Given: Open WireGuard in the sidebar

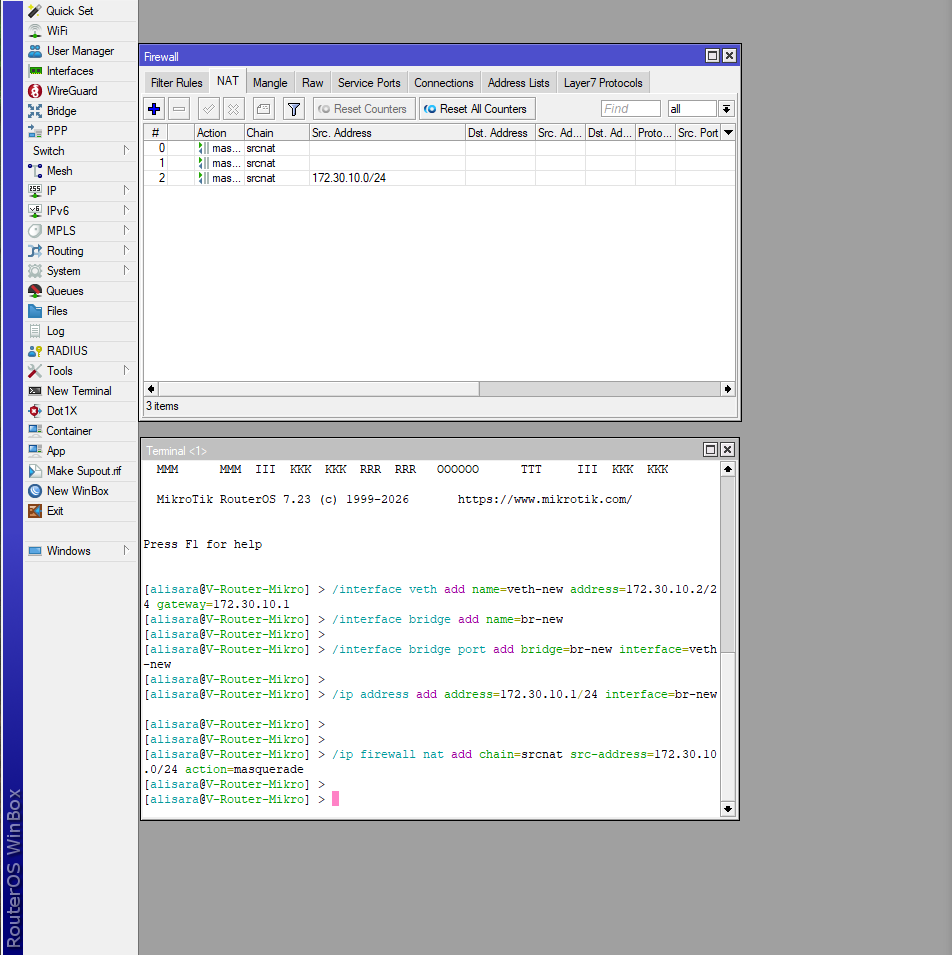Looking at the screenshot, I should click(80, 91).
